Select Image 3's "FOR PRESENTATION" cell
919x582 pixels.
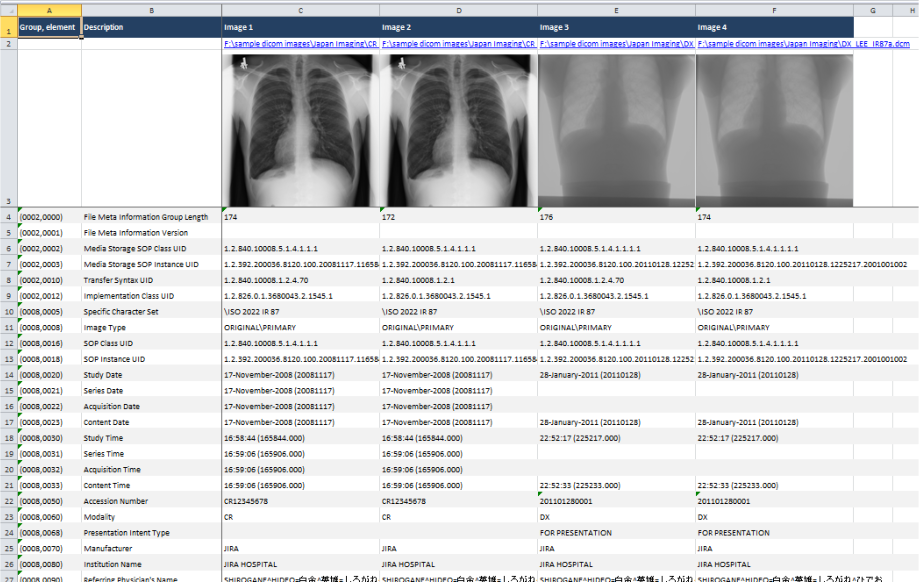(616, 533)
